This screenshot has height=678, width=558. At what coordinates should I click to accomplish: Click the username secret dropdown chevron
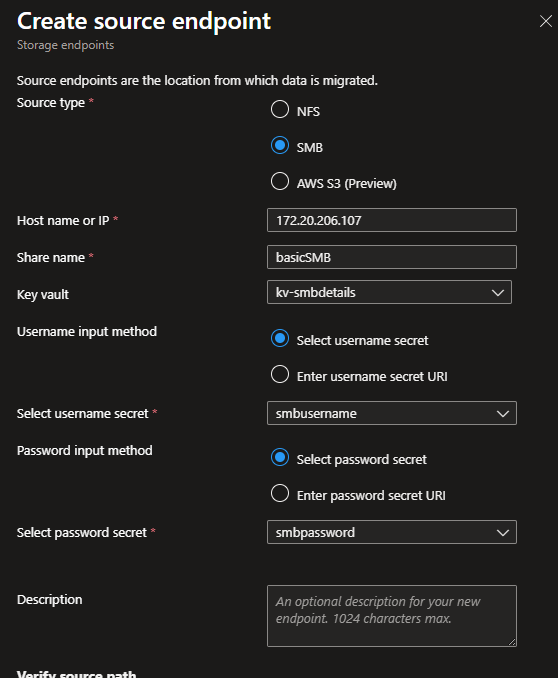(x=503, y=414)
